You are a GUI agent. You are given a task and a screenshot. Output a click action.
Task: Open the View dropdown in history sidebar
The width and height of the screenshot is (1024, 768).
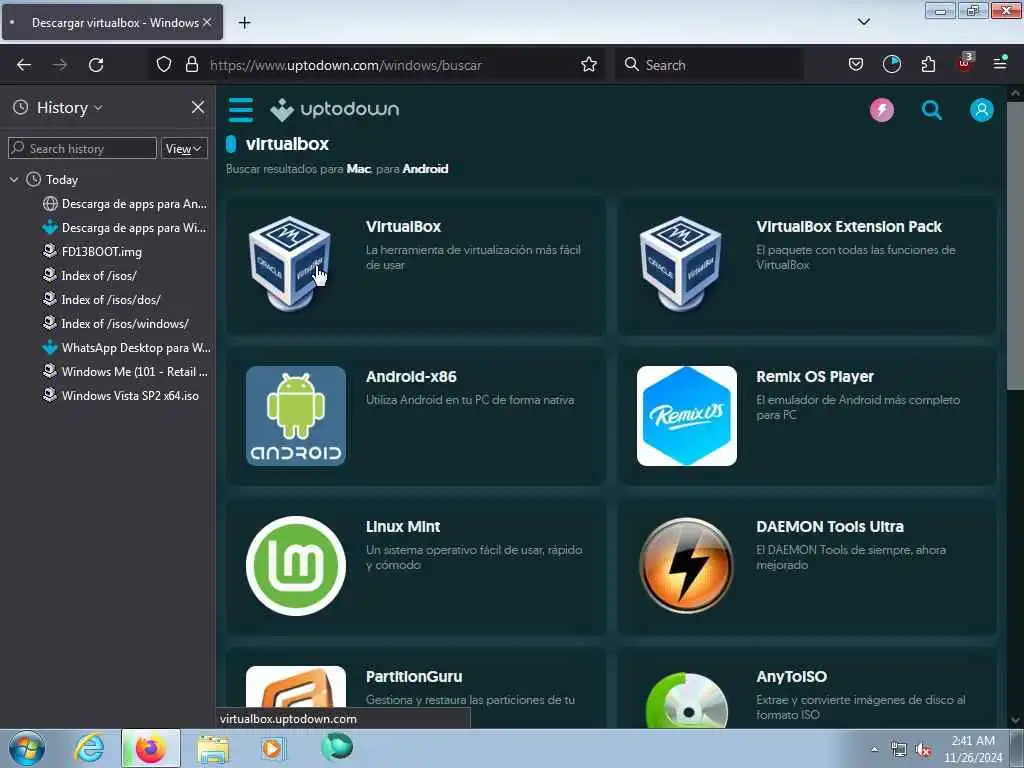tap(184, 148)
